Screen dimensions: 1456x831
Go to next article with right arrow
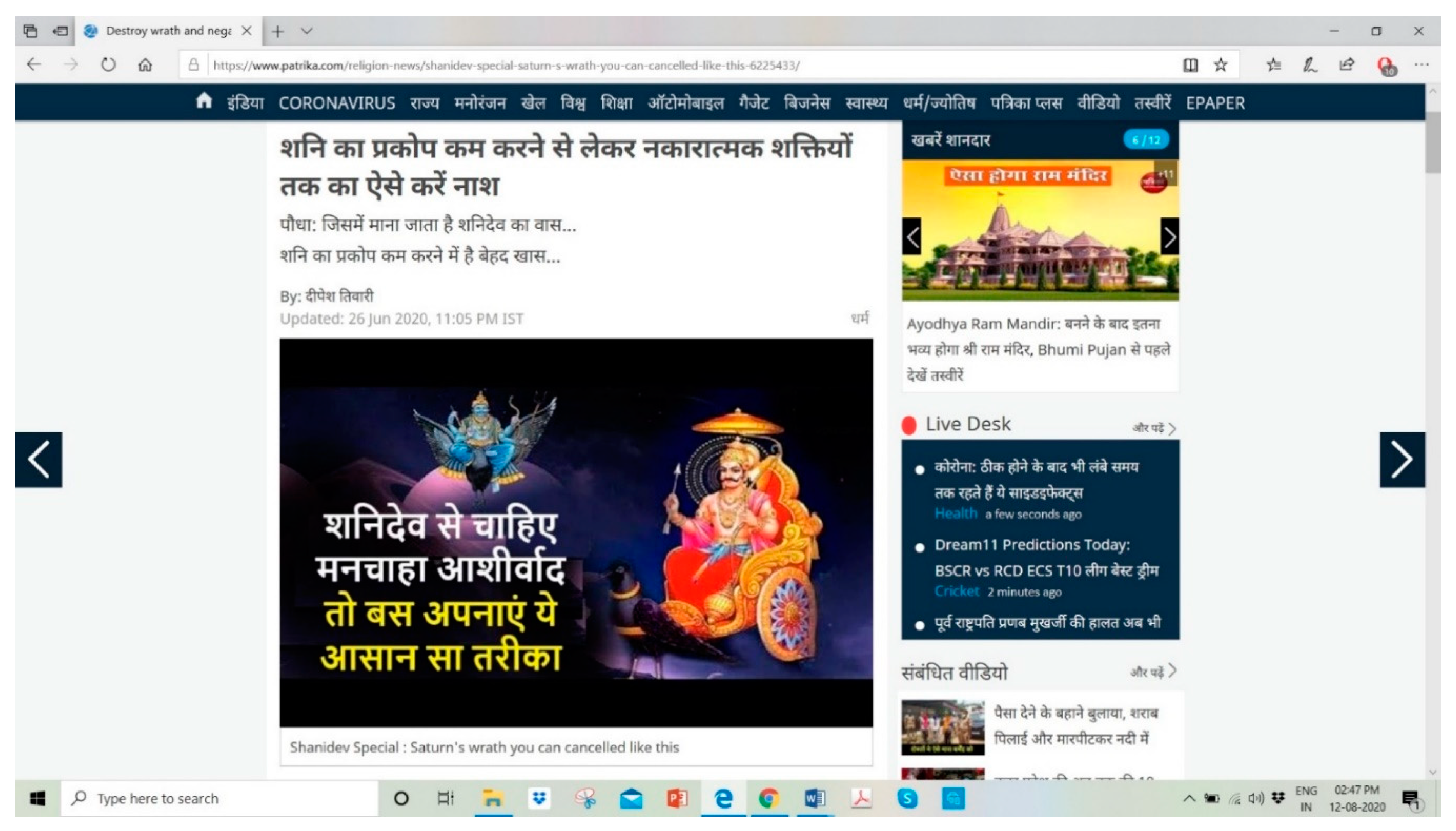[x=1402, y=460]
